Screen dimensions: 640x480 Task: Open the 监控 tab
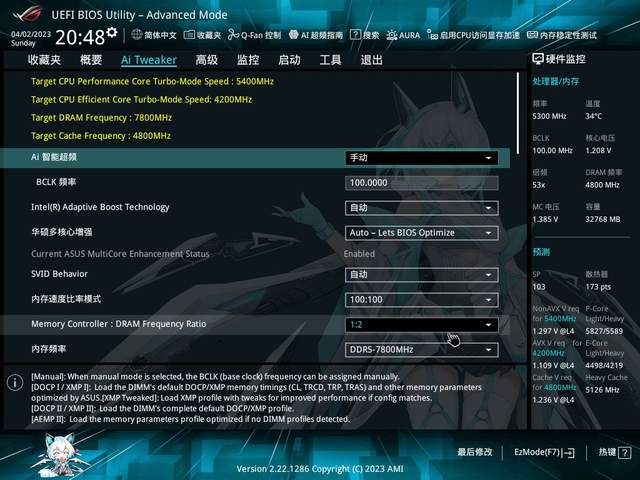pos(248,60)
